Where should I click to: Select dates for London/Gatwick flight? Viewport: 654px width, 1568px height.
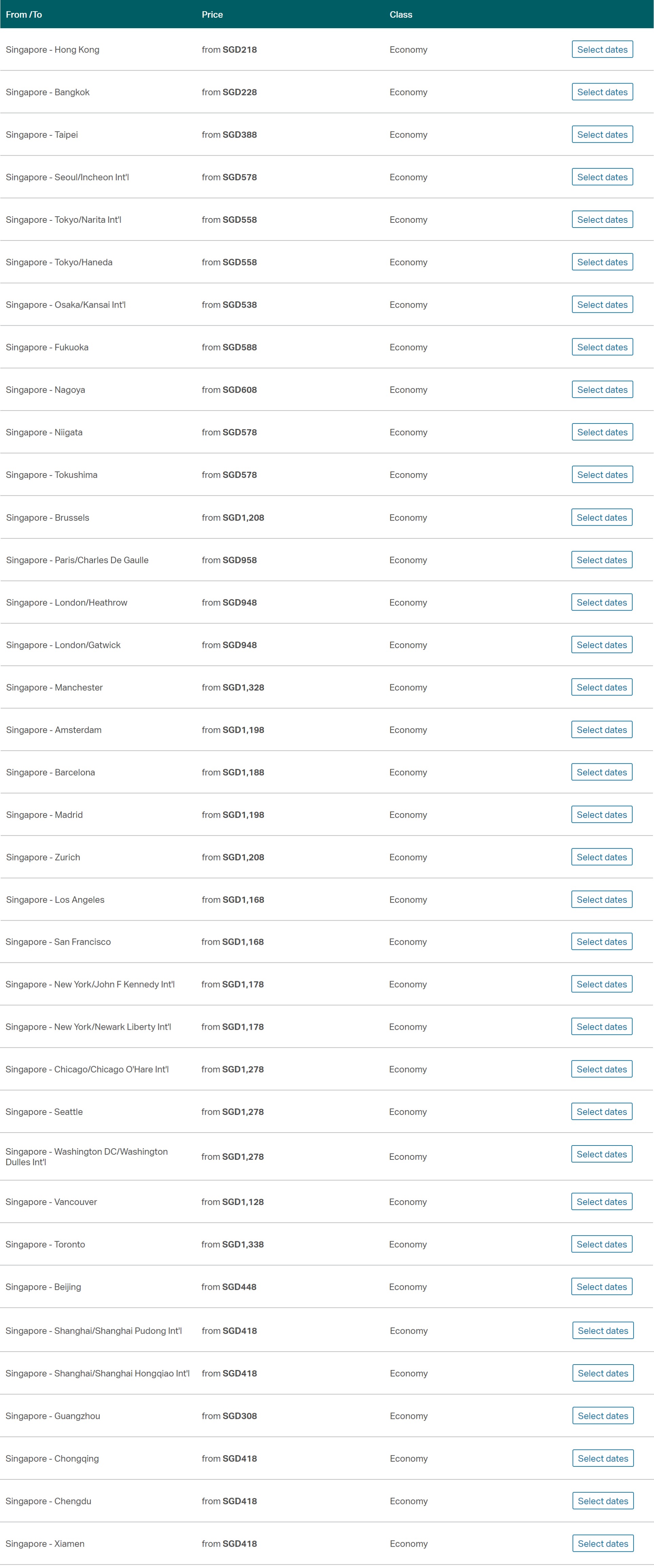click(x=602, y=645)
